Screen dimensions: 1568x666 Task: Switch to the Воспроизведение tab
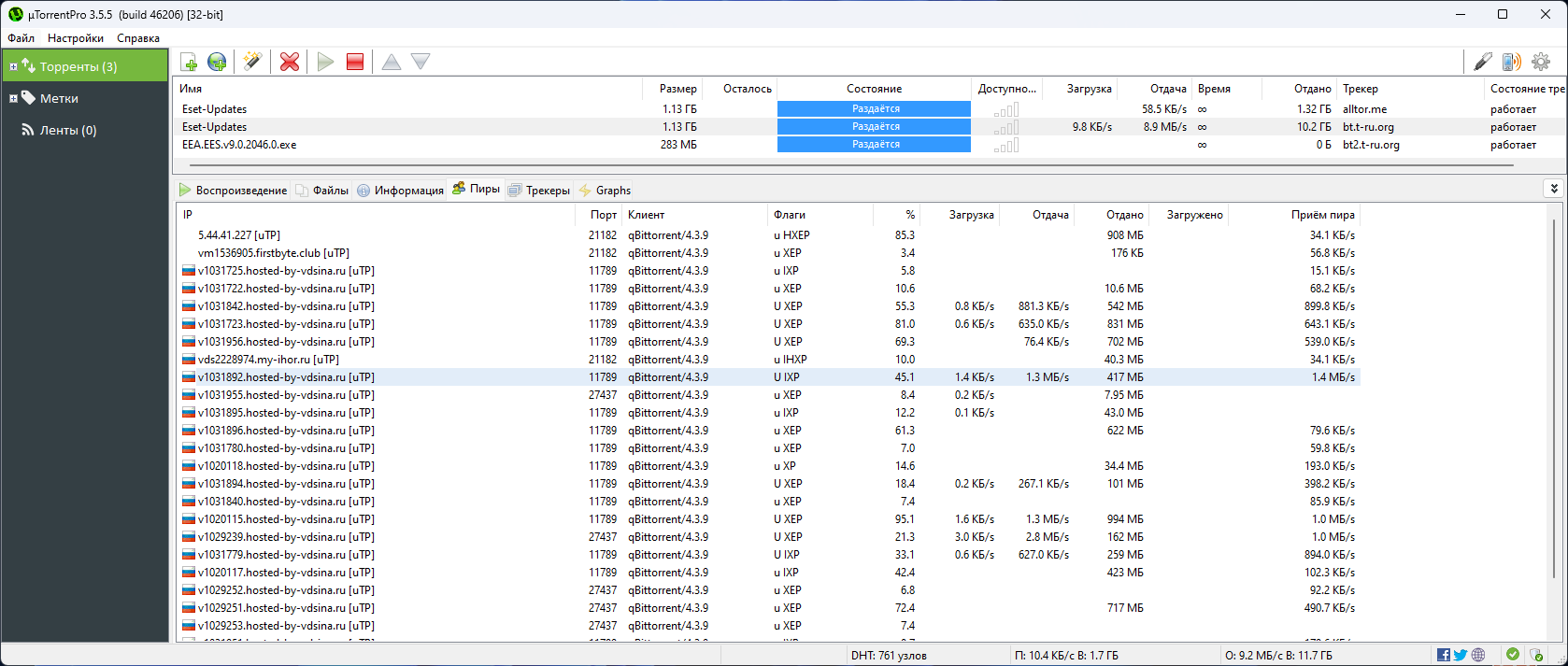(x=234, y=190)
